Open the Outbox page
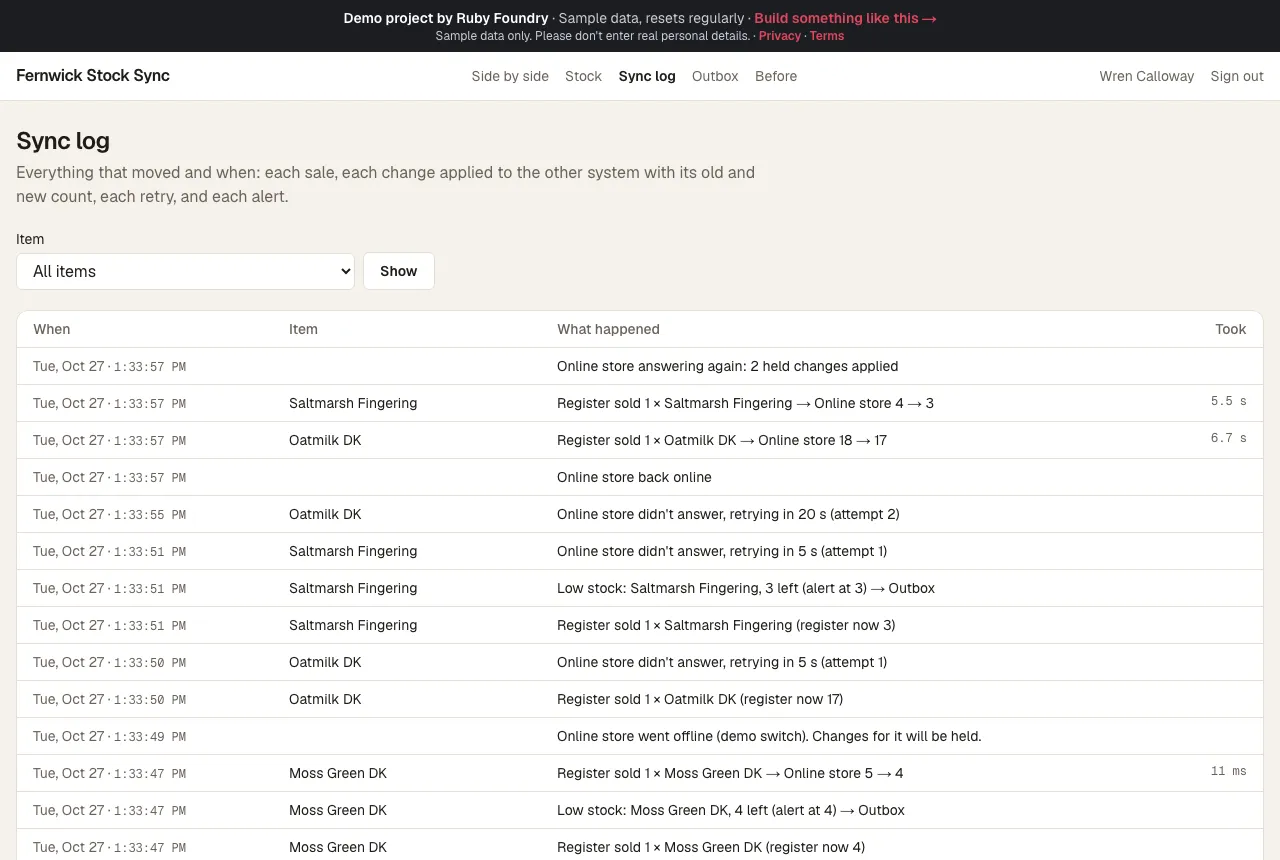The width and height of the screenshot is (1280, 860). 715,76
